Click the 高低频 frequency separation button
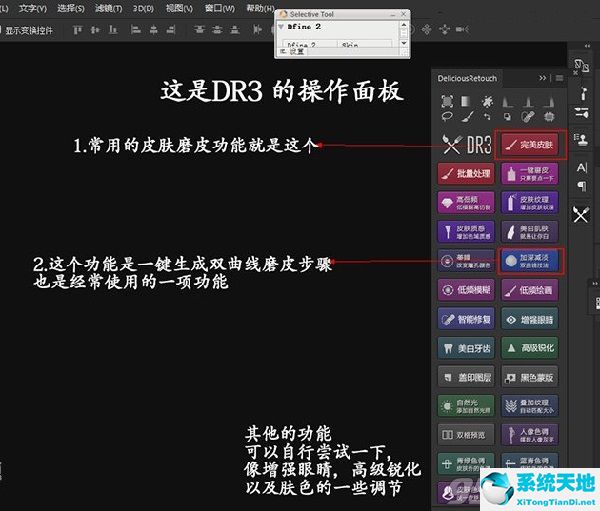This screenshot has width=600, height=511. pyautogui.click(x=466, y=203)
